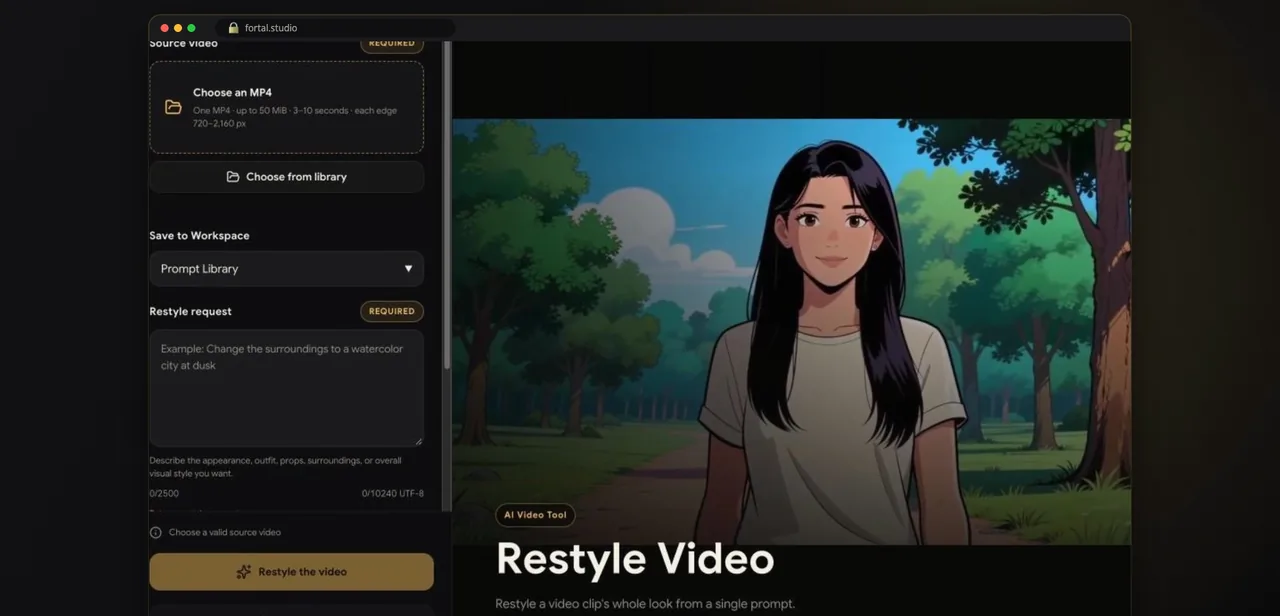Click the Save to Workspace label

pos(199,236)
